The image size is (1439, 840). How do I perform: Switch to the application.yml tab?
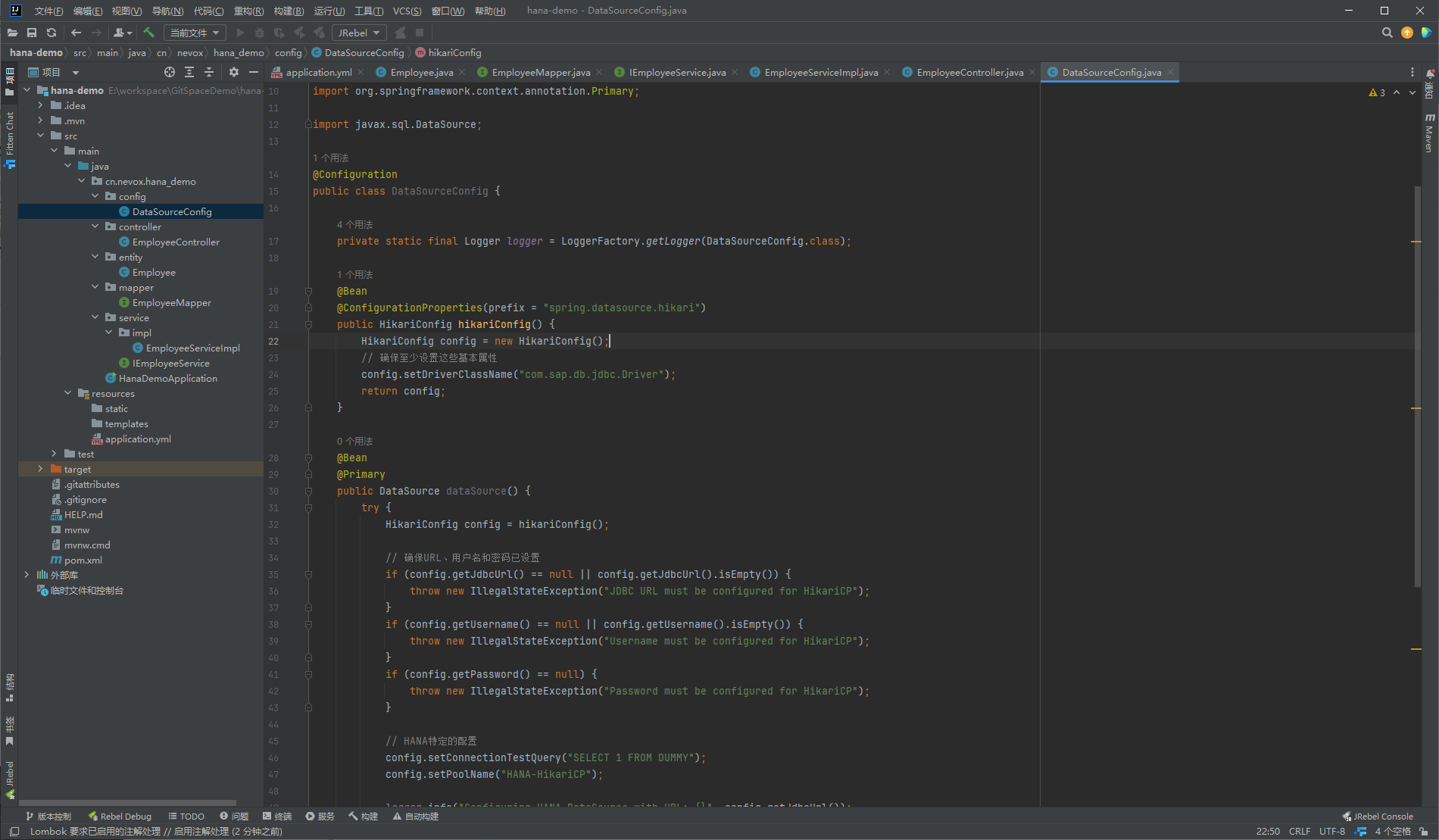tap(319, 72)
